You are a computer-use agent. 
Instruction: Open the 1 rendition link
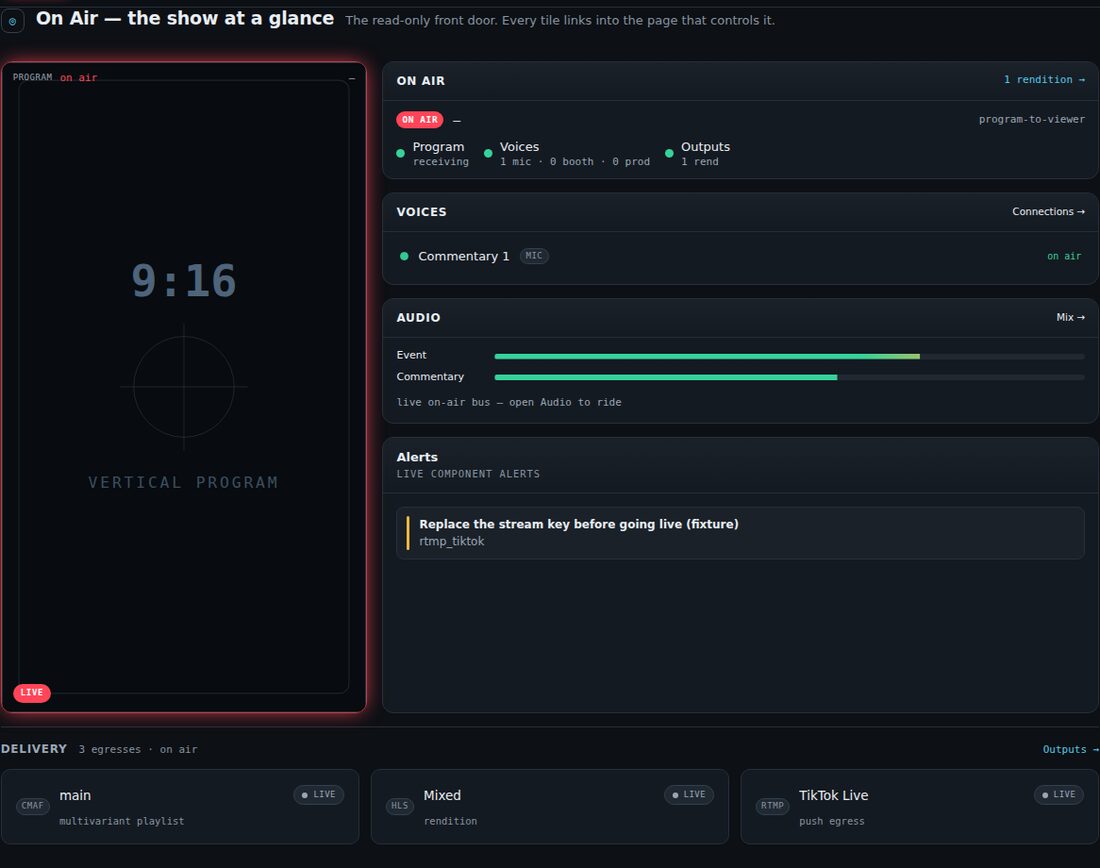coord(1044,80)
